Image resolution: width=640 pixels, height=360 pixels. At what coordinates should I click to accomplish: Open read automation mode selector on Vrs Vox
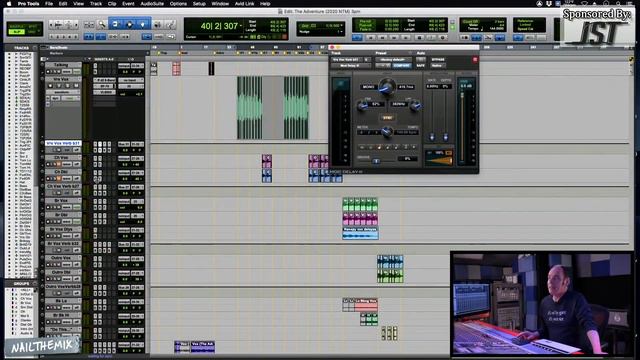point(71,98)
